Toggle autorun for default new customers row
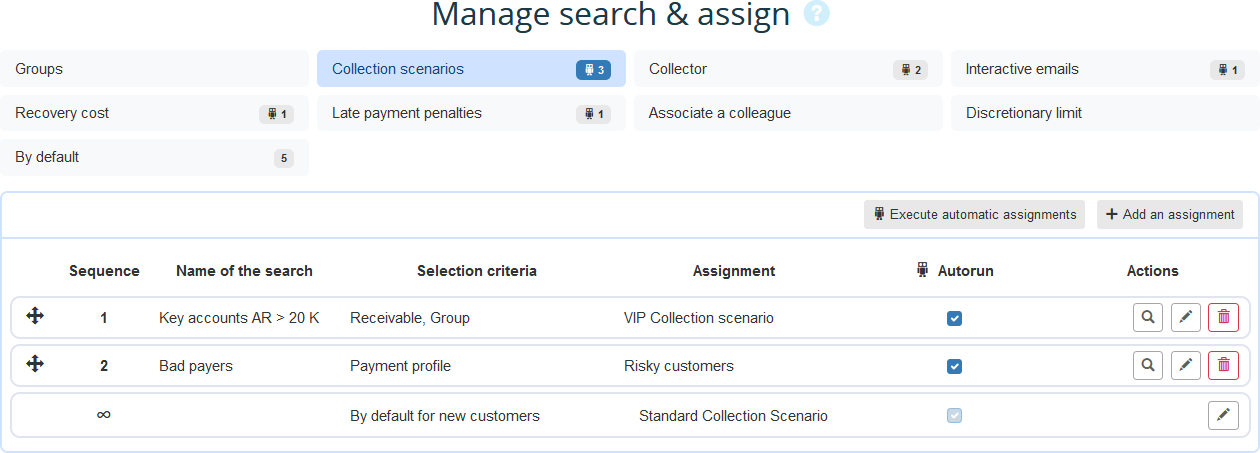Screen dimensions: 1260x453 coord(954,415)
